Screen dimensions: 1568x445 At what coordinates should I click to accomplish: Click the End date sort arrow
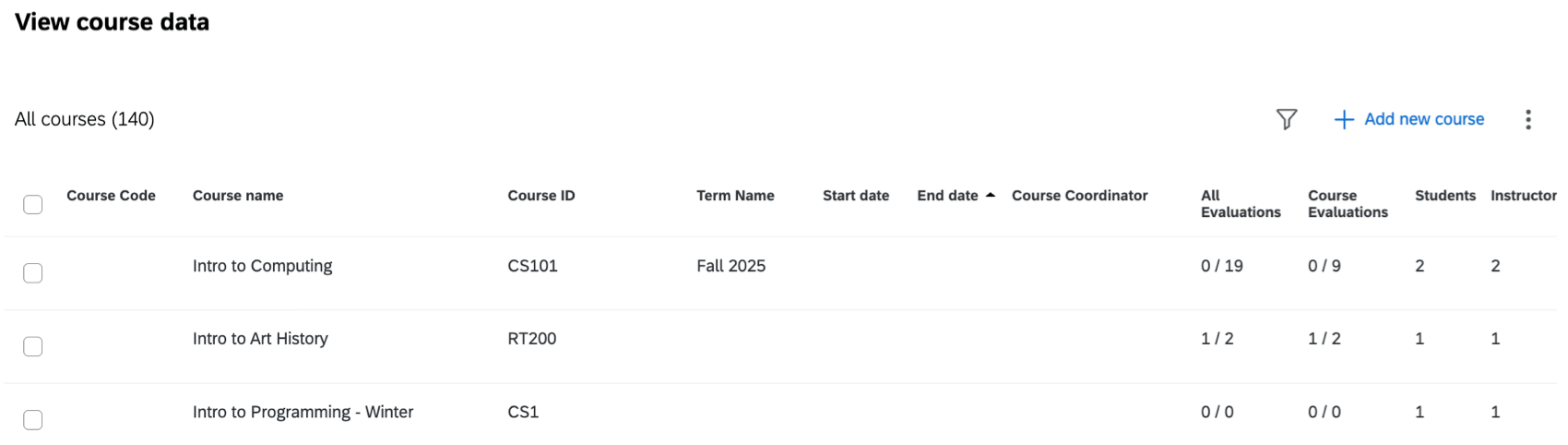[x=991, y=196]
